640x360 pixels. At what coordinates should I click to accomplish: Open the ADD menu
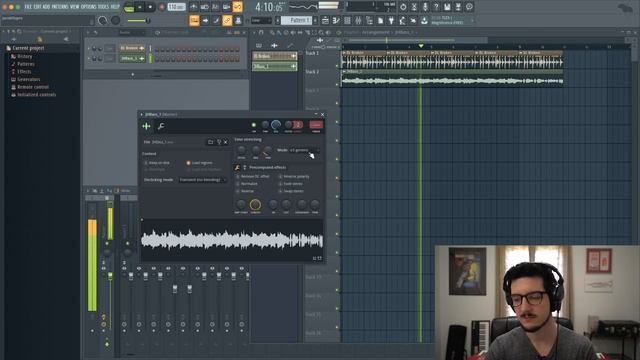[x=46, y=7]
